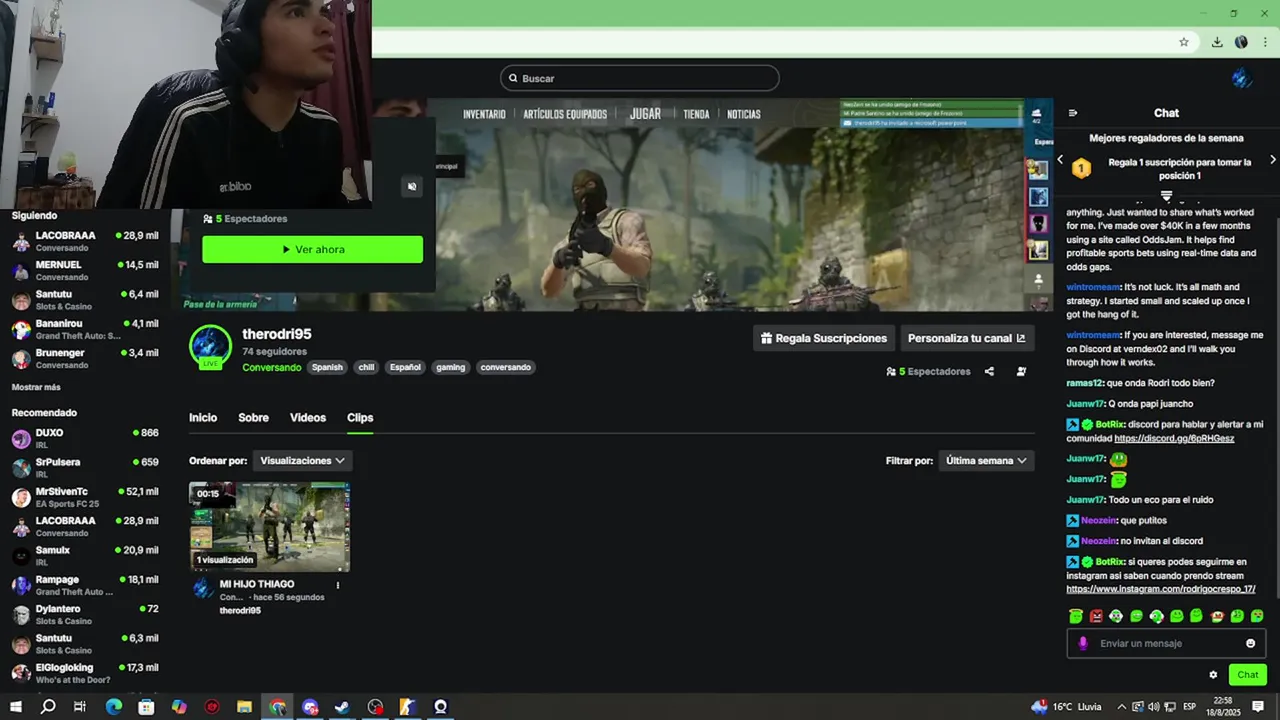Switch to the Sobre tab

[253, 418]
